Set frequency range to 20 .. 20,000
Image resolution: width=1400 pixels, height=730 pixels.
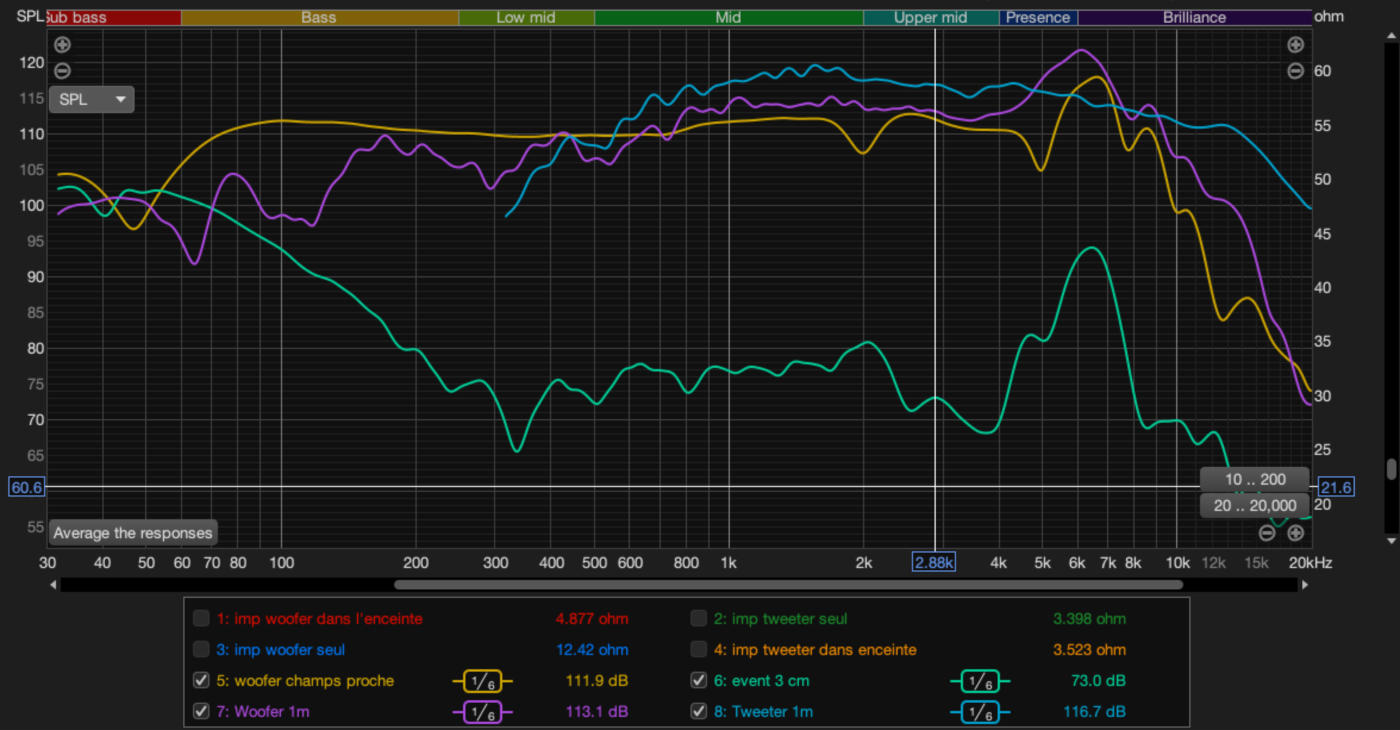pyautogui.click(x=1254, y=506)
